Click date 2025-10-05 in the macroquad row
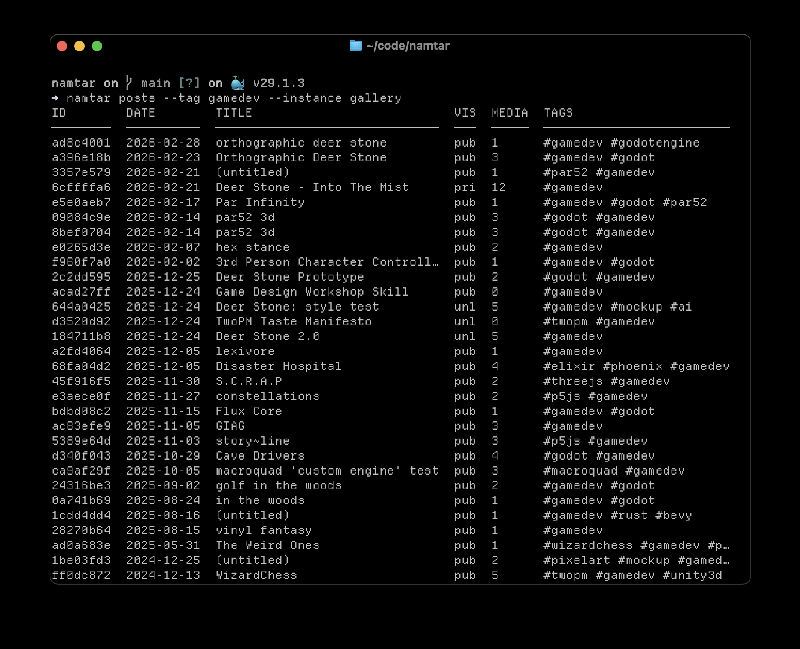Viewport: 800px width, 649px height. pos(155,471)
